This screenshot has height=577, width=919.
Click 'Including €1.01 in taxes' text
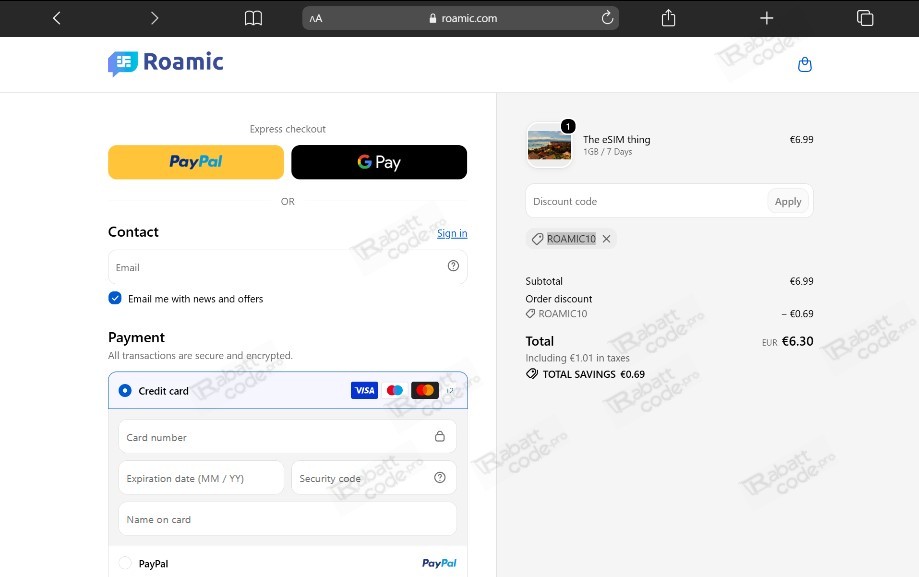point(577,358)
